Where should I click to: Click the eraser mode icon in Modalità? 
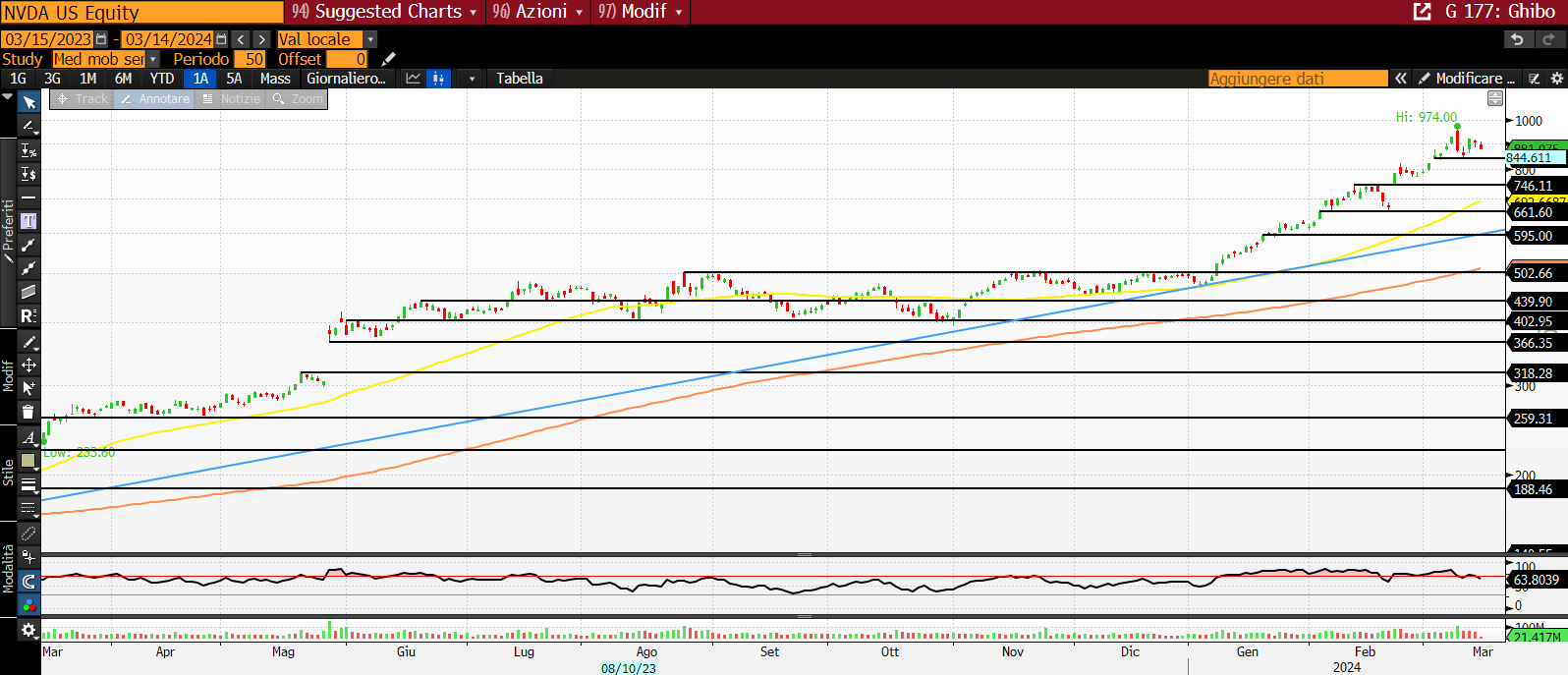[x=28, y=534]
